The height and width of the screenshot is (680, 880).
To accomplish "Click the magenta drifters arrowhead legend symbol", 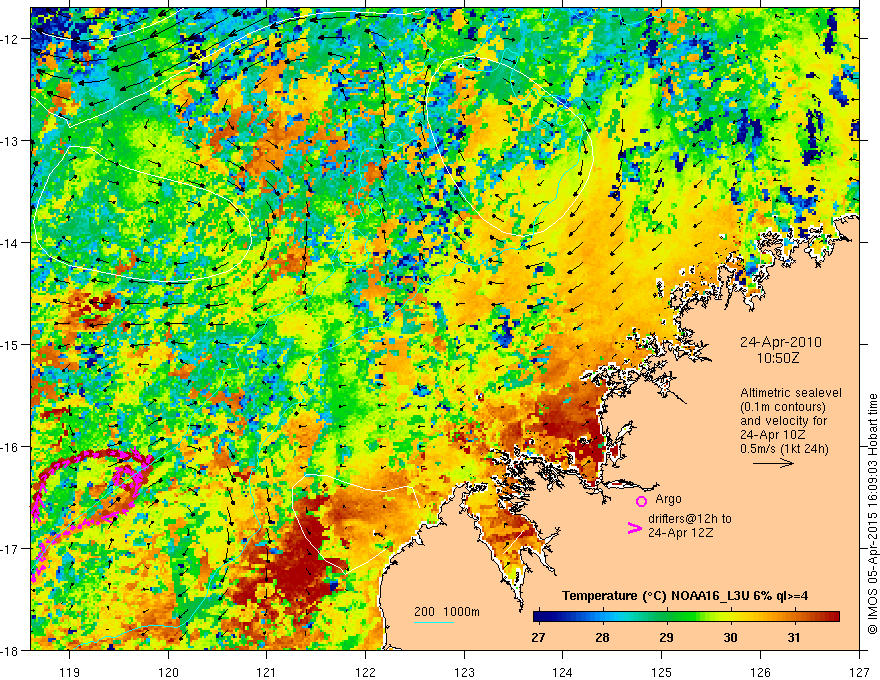I will (634, 528).
